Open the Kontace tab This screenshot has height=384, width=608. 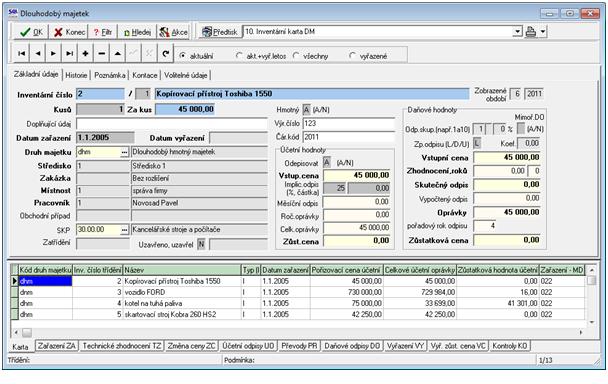pyautogui.click(x=145, y=75)
